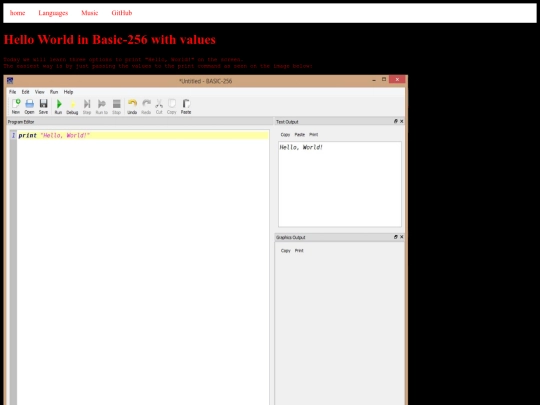Click the "Hello, World!" output text
Viewport: 540px width, 405px height.
(x=301, y=147)
